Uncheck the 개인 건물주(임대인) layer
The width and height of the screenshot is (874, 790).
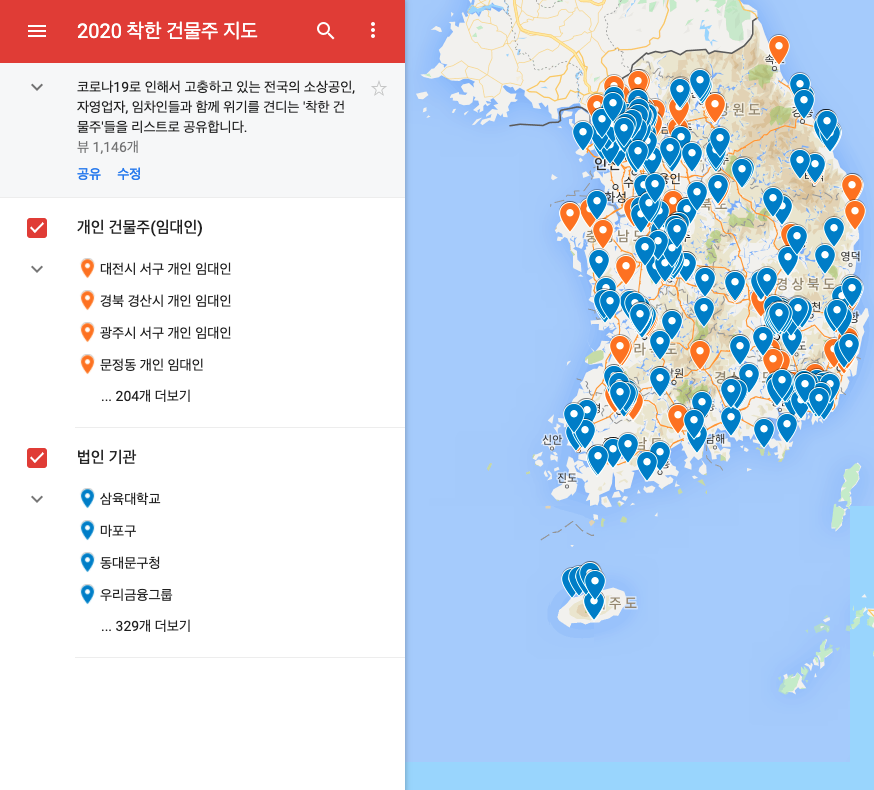tap(36, 228)
